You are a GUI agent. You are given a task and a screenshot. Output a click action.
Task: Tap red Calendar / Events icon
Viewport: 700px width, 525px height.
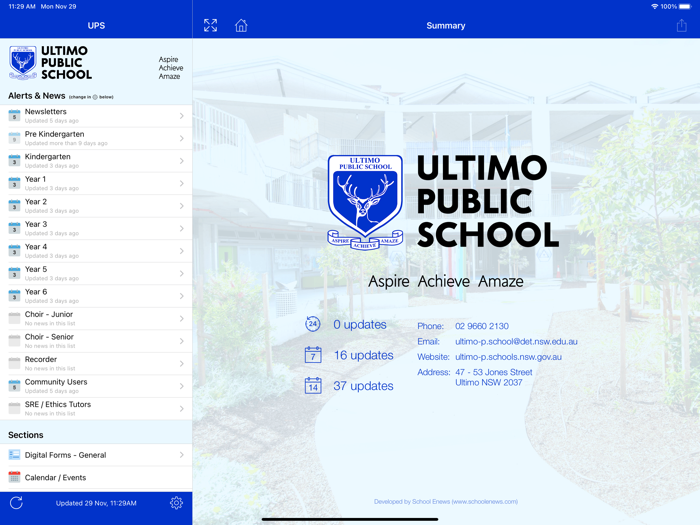(x=14, y=477)
